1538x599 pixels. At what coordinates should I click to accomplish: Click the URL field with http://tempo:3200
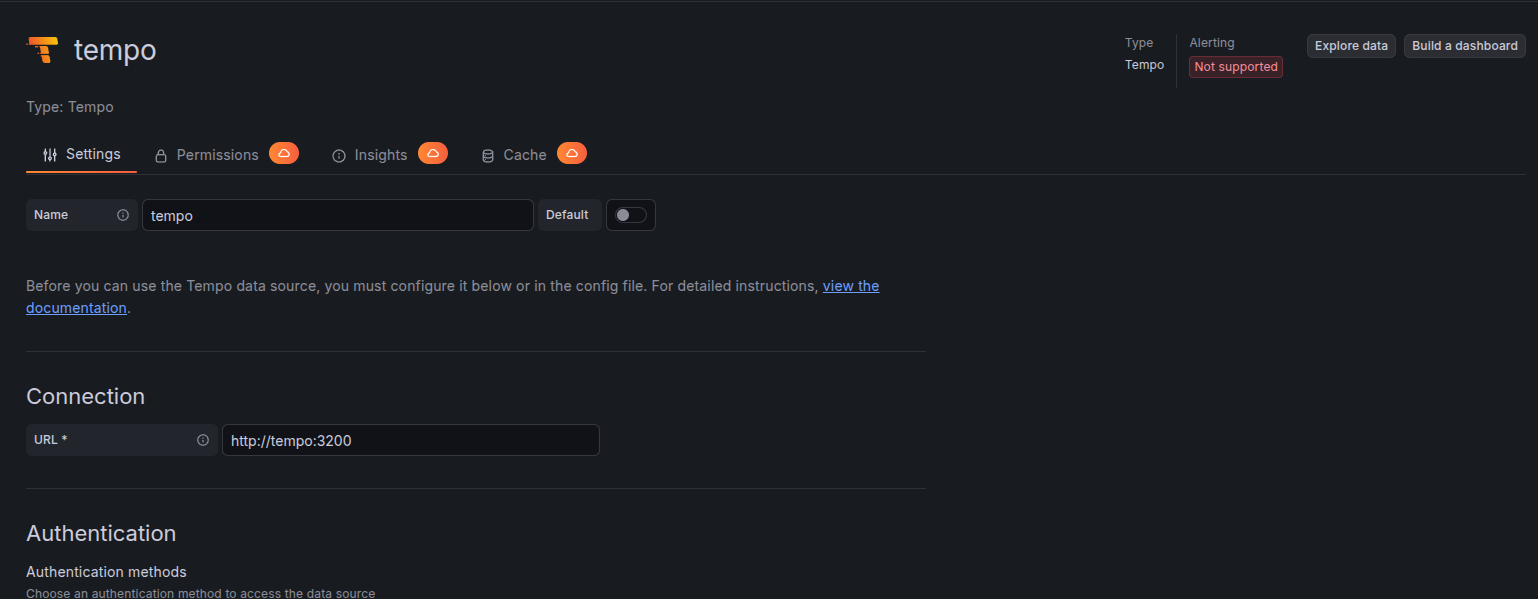point(410,440)
